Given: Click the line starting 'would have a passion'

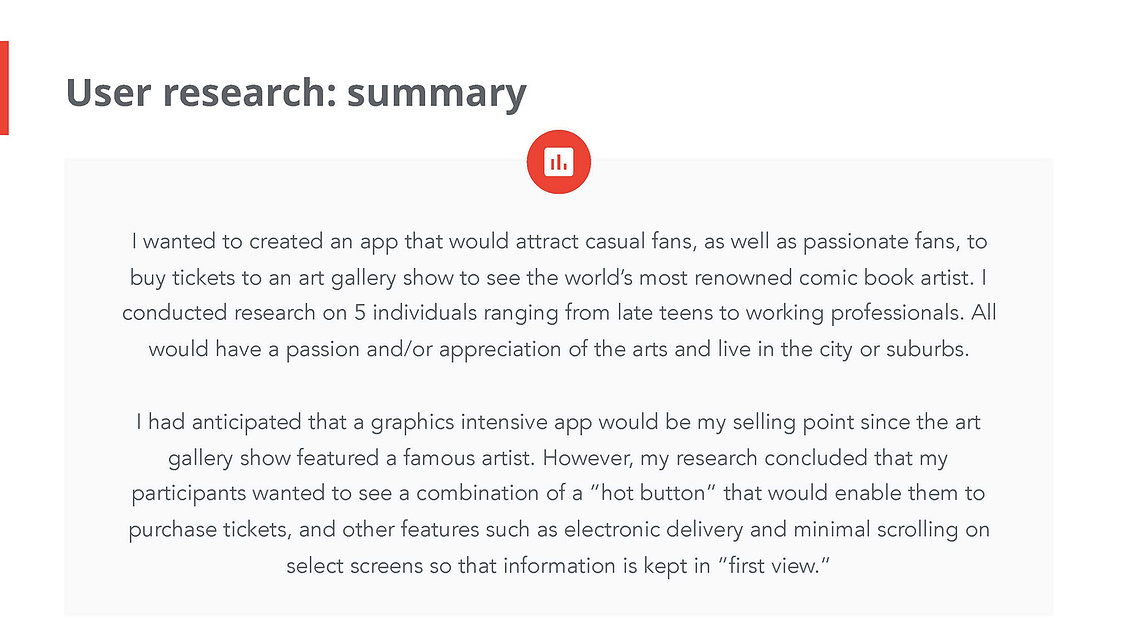Looking at the screenshot, I should coord(559,349).
